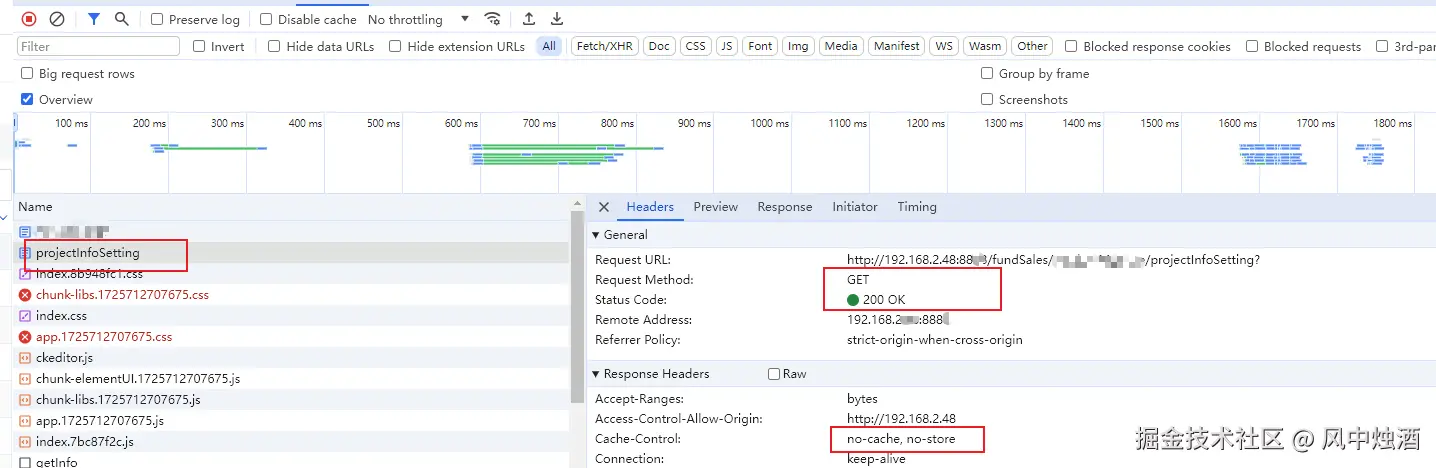Select the index.8b948fc1.css request
Viewport: 1436px width, 468px height.
pos(292,274)
